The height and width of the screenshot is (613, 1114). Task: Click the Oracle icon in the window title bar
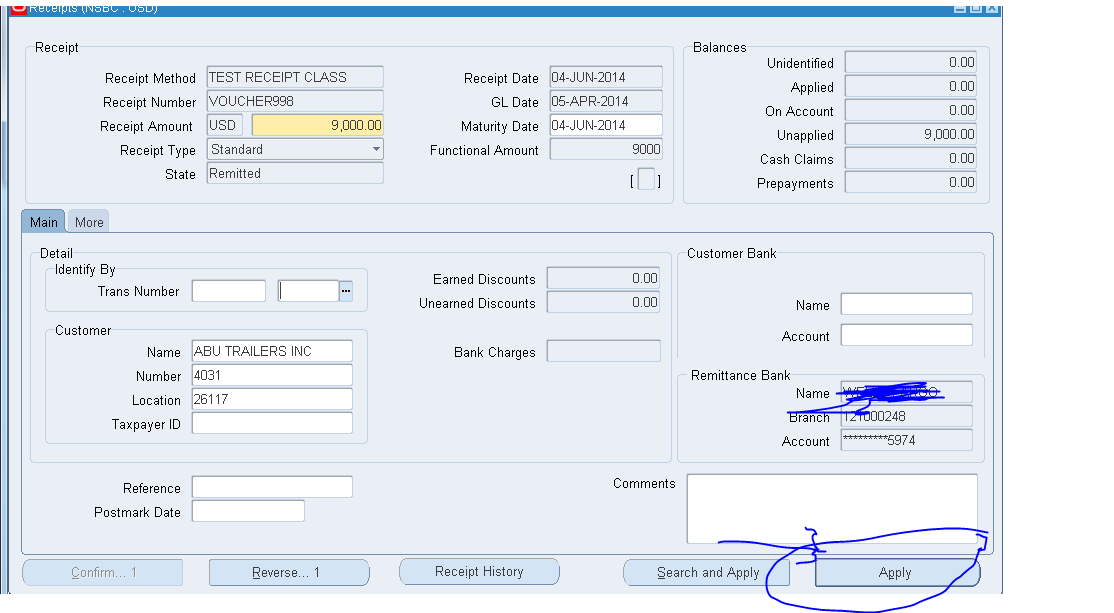point(18,8)
